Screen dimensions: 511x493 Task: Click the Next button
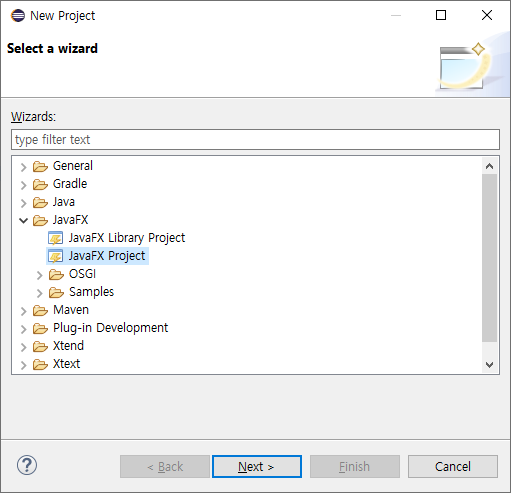click(257, 467)
